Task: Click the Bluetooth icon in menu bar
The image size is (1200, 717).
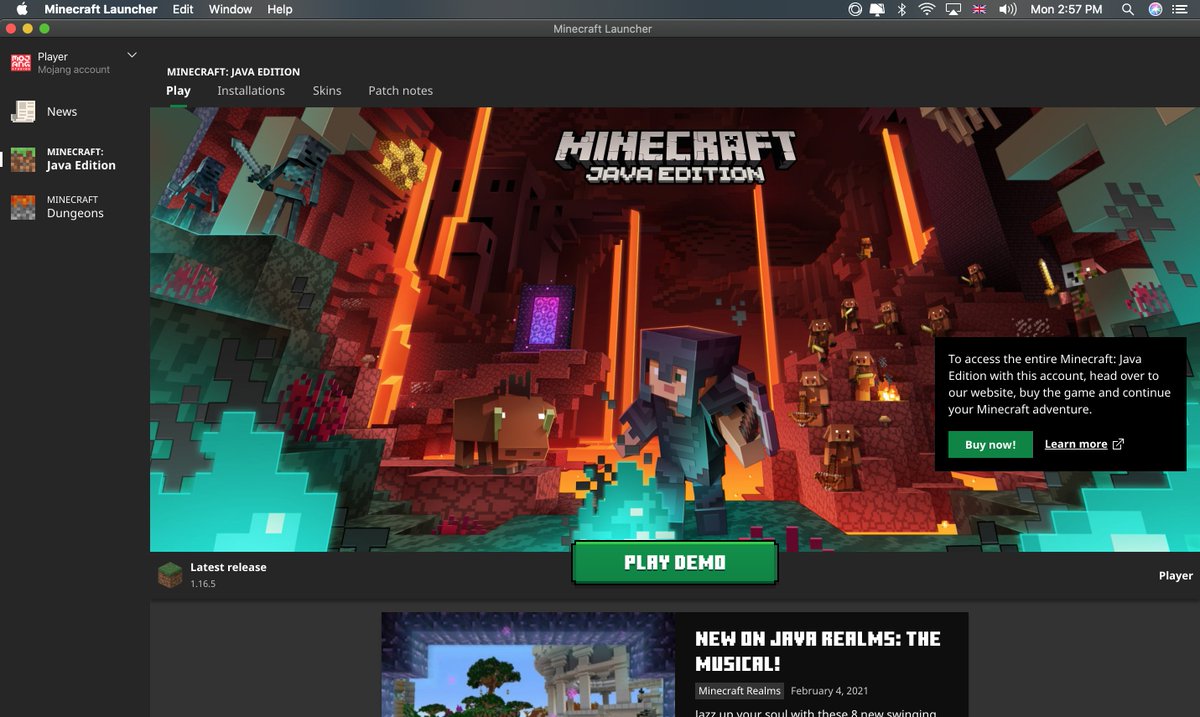Action: coord(901,9)
